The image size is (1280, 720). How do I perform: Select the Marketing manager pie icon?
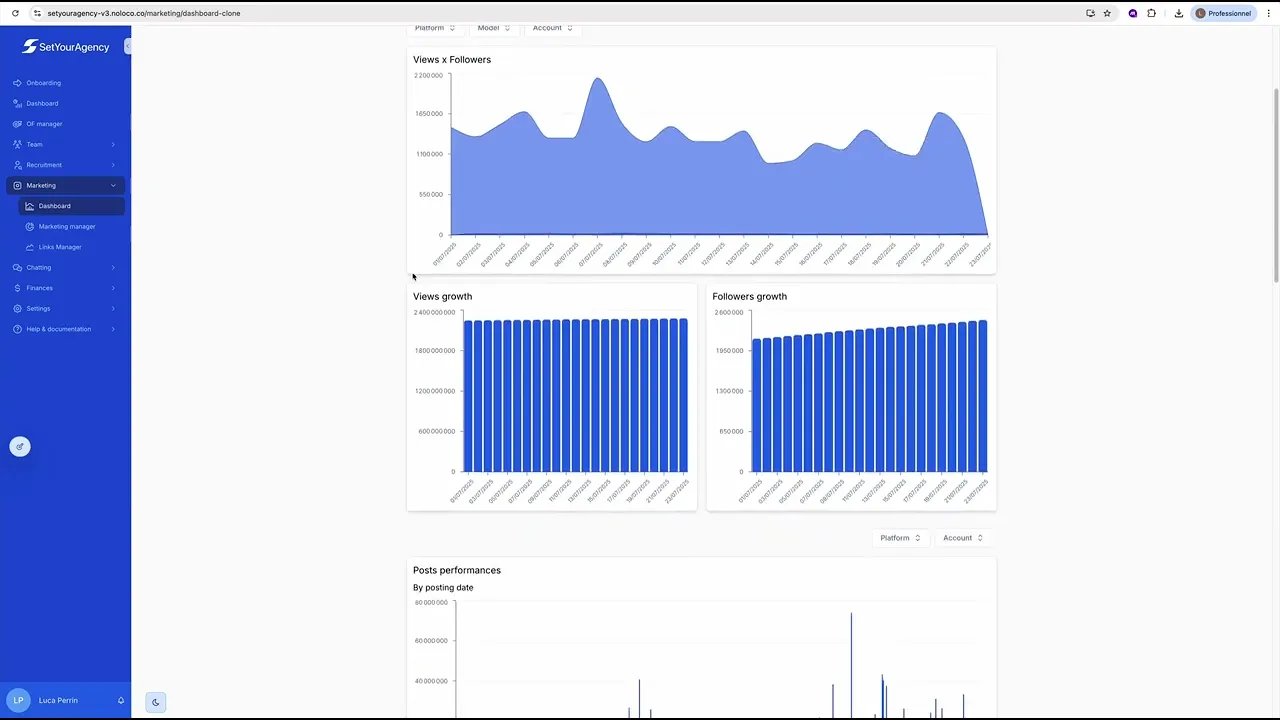click(30, 227)
